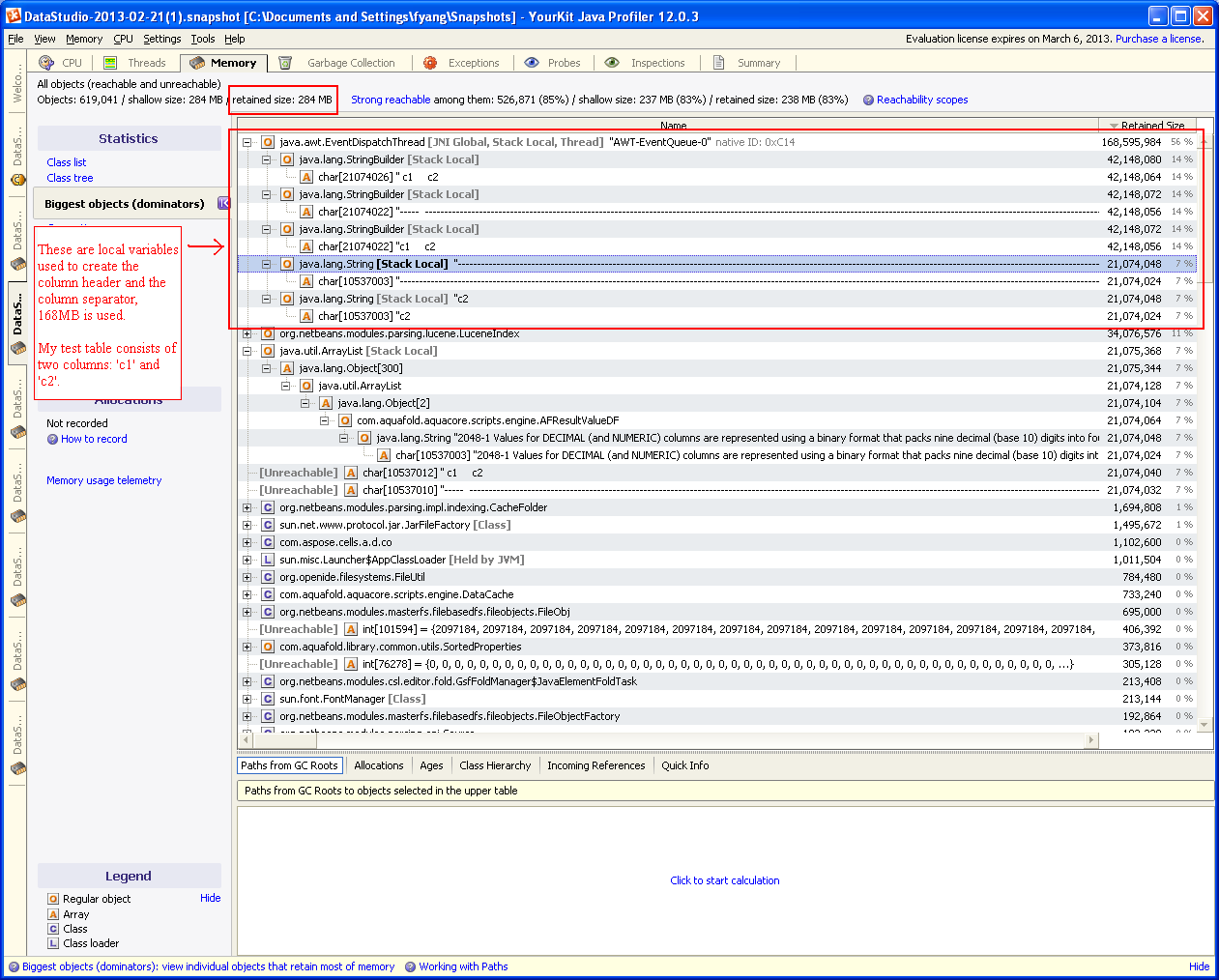Viewport: 1219px width, 980px height.
Task: Open the Class tree view
Action: coord(70,178)
